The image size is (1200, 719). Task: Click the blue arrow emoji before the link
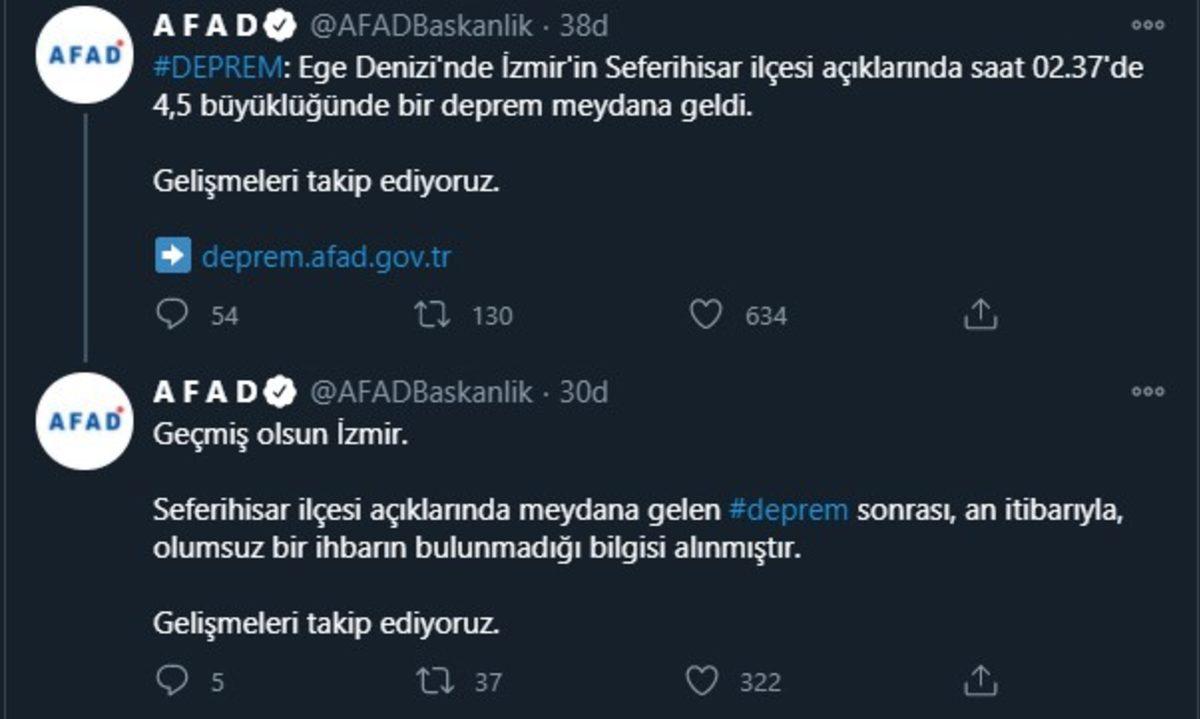pyautogui.click(x=171, y=255)
